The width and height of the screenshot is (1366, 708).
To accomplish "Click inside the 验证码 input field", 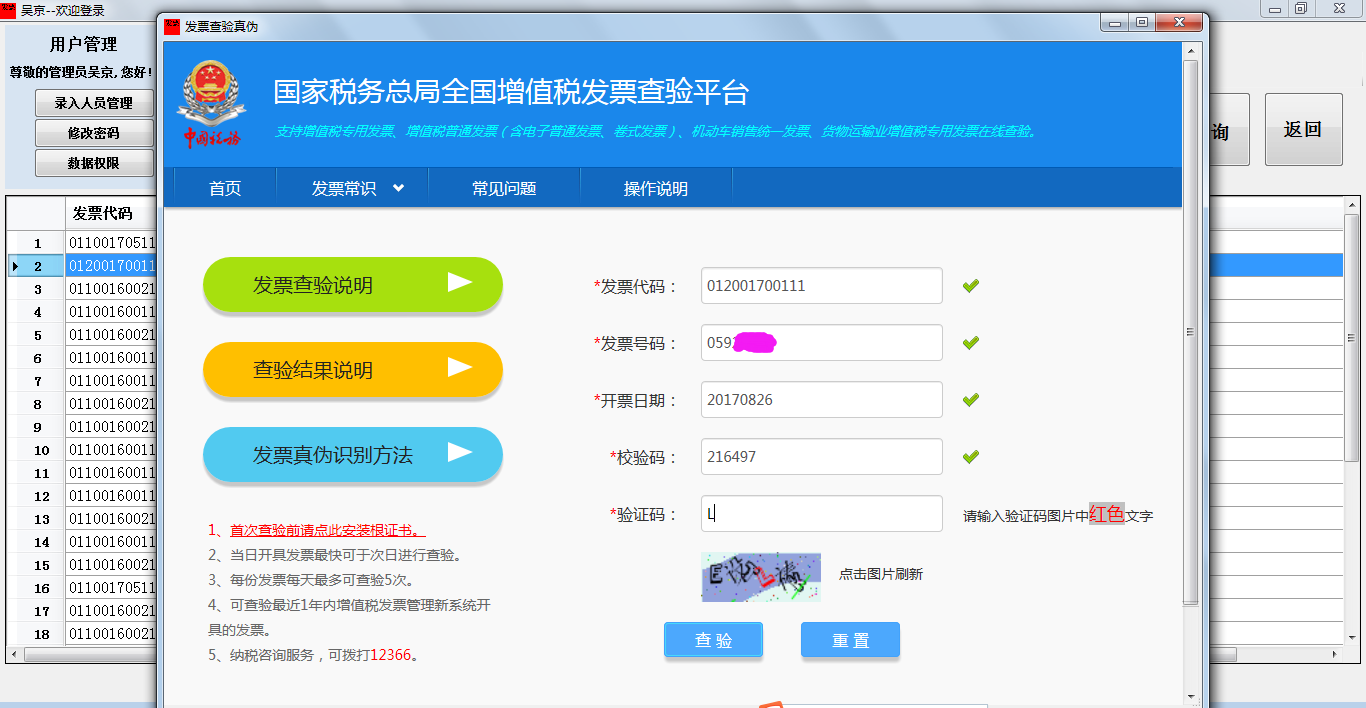I will (822, 514).
